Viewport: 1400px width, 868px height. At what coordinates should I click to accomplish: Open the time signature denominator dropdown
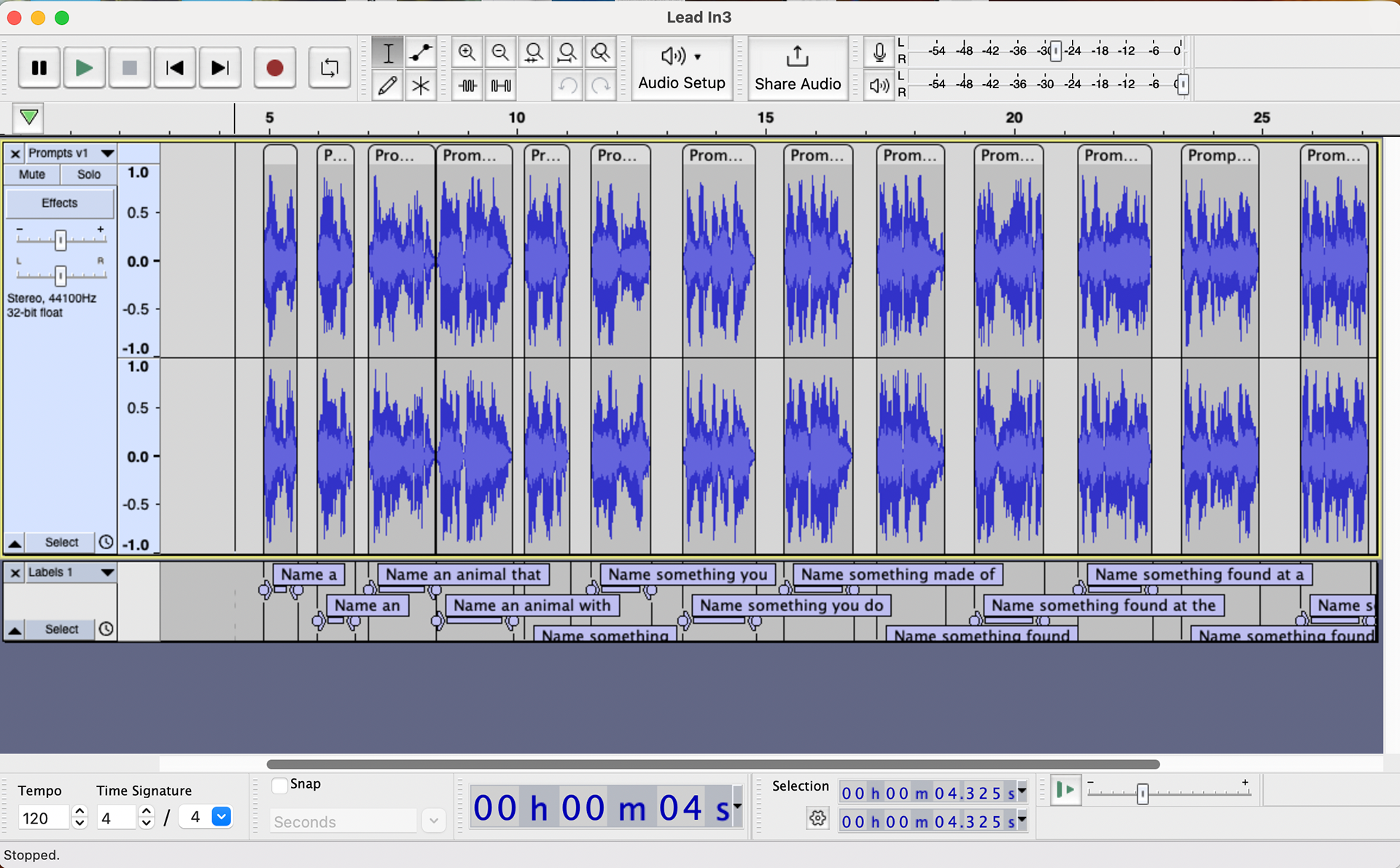tap(221, 817)
